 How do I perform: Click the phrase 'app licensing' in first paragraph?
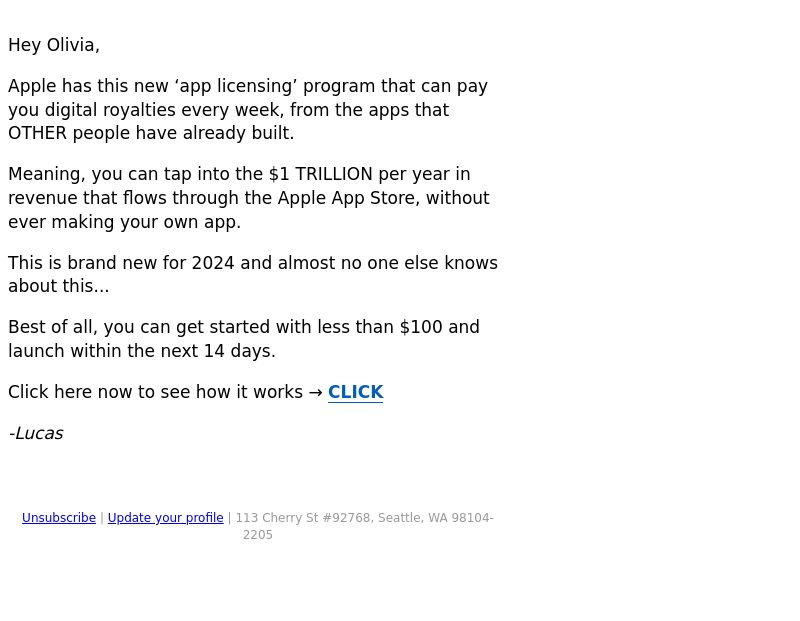click(x=236, y=86)
